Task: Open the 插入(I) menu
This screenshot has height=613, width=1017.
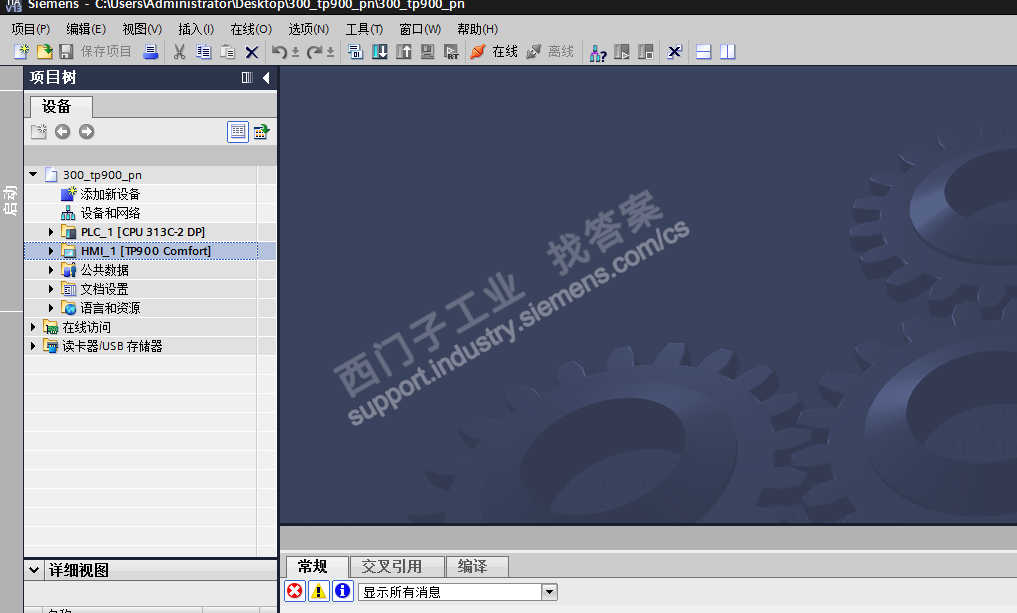Action: coord(196,29)
